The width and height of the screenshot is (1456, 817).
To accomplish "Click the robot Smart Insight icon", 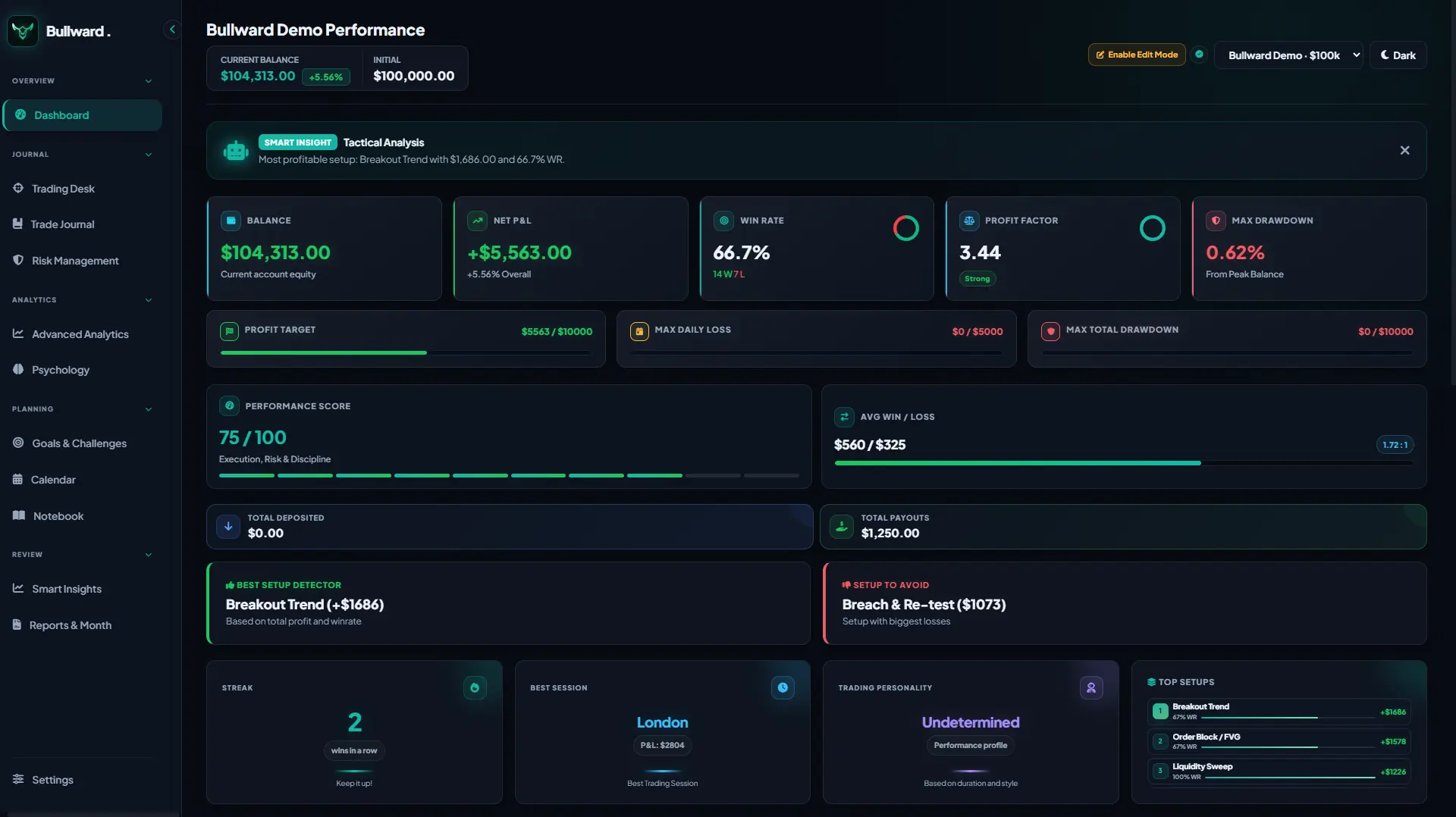I will pyautogui.click(x=236, y=151).
